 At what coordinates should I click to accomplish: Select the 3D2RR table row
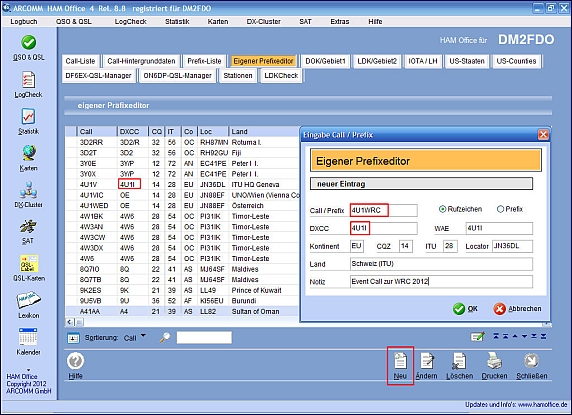click(x=182, y=142)
